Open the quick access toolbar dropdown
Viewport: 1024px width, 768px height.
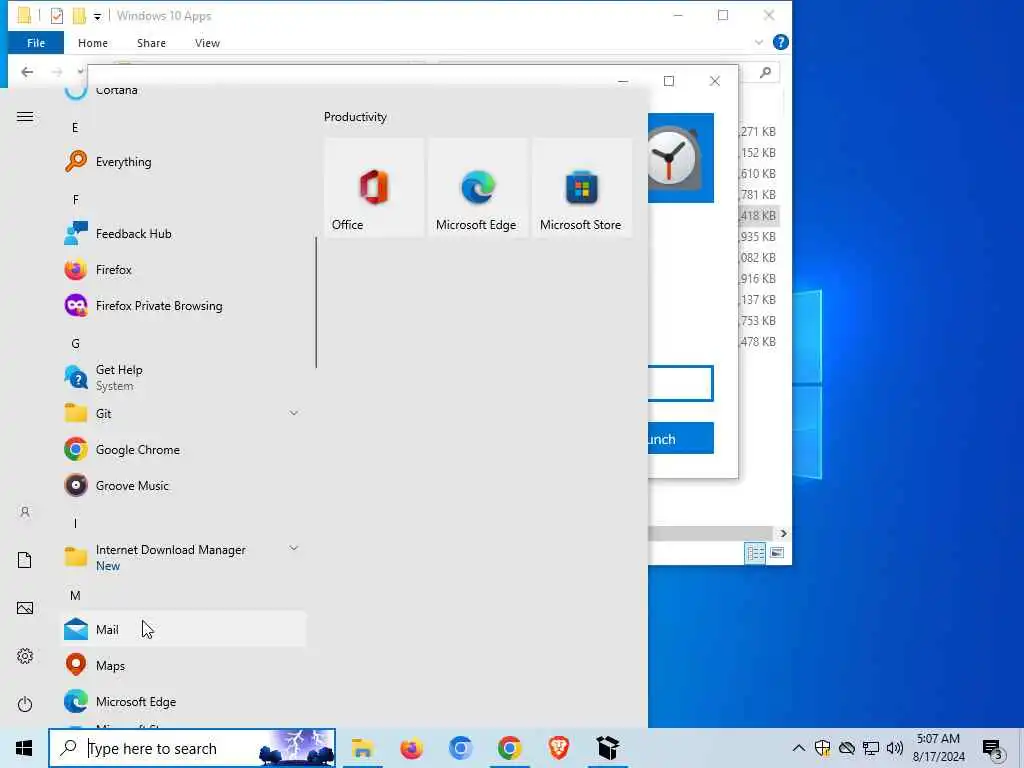click(x=97, y=16)
